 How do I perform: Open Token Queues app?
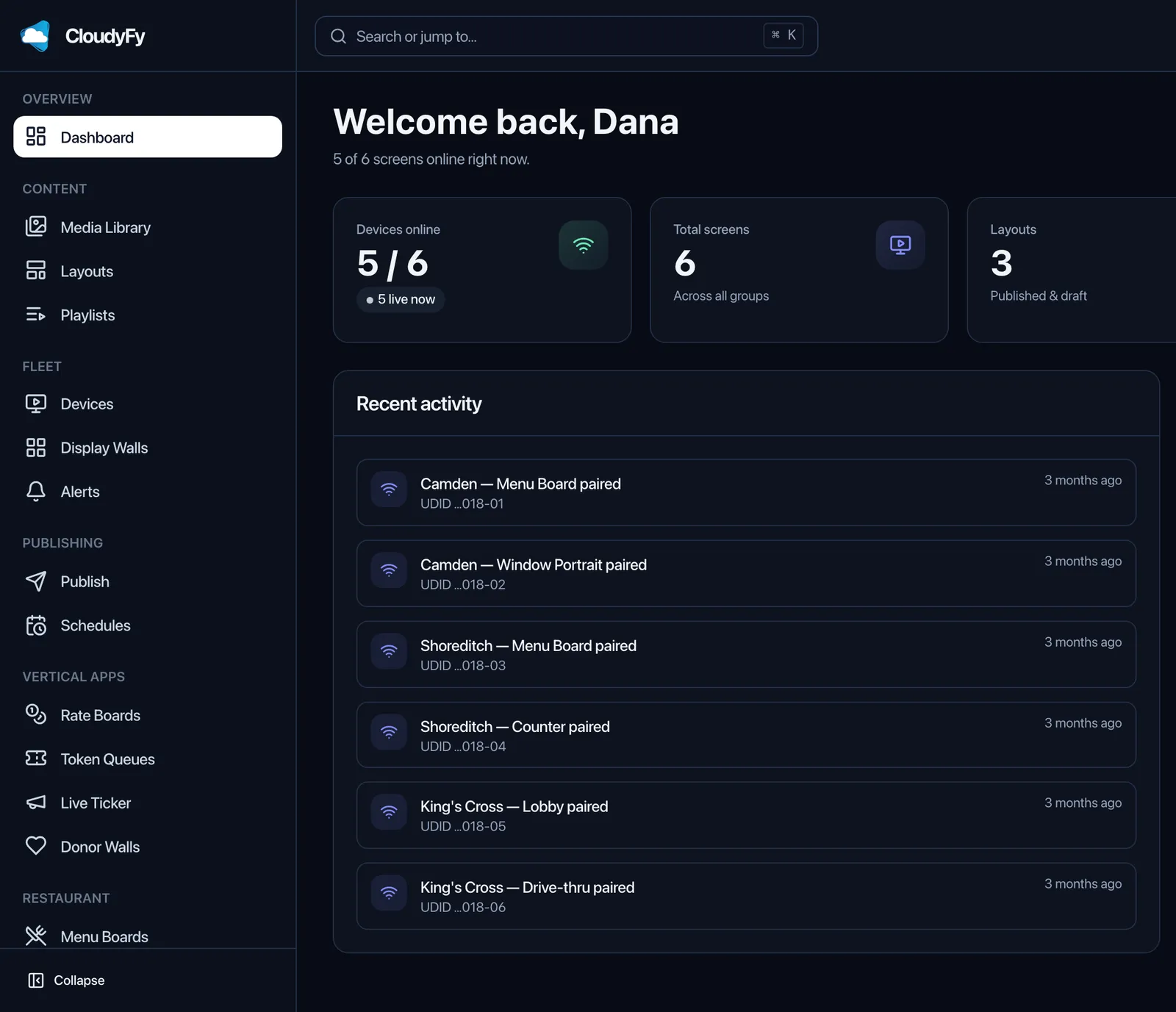pos(148,759)
